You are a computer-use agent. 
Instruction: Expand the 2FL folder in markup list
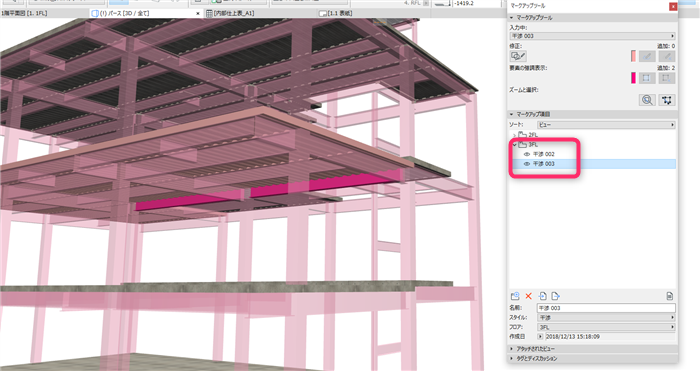[x=514, y=135]
